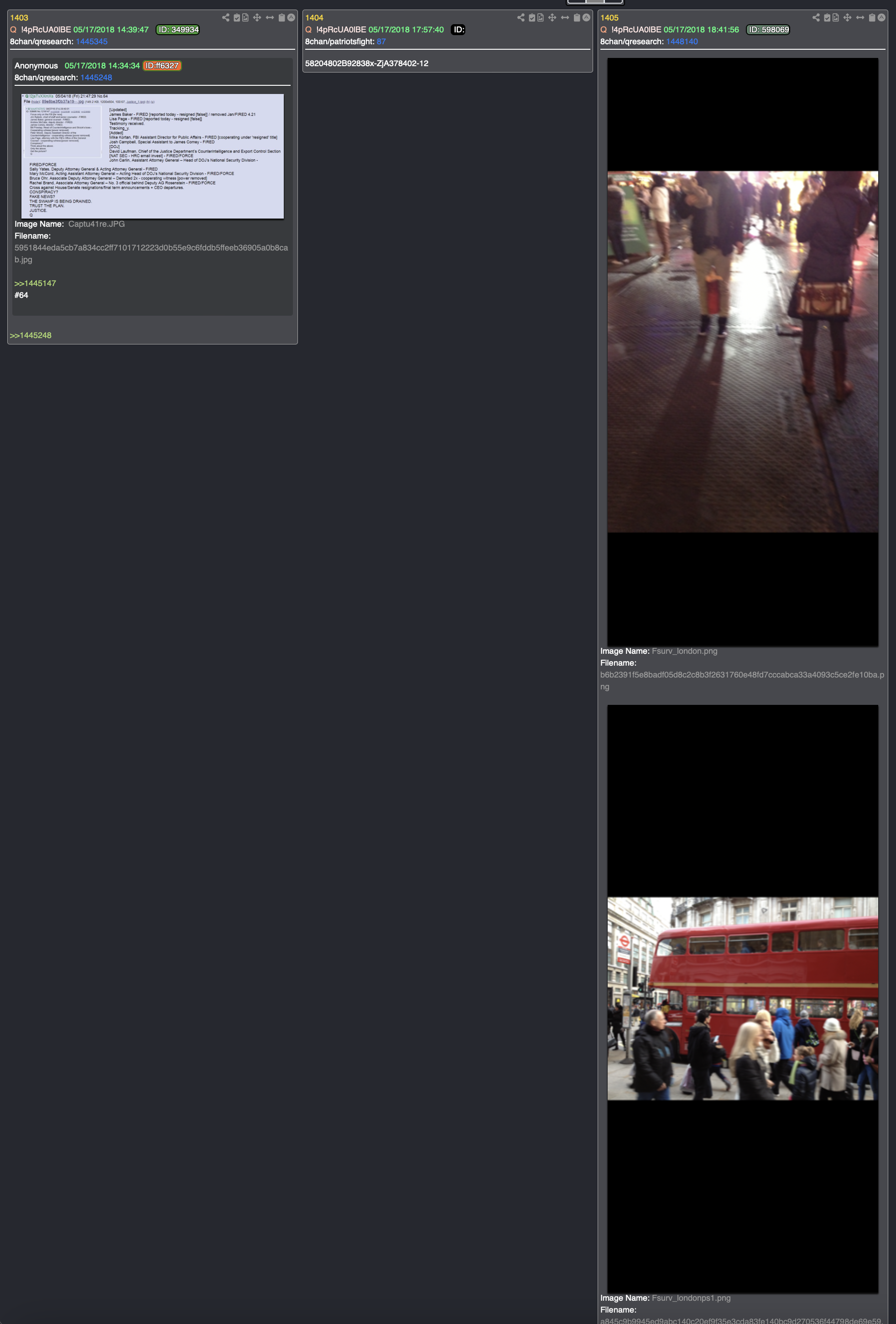Click the circled up-arrow icon on post 1405
The width and height of the screenshot is (896, 1324).
881,18
